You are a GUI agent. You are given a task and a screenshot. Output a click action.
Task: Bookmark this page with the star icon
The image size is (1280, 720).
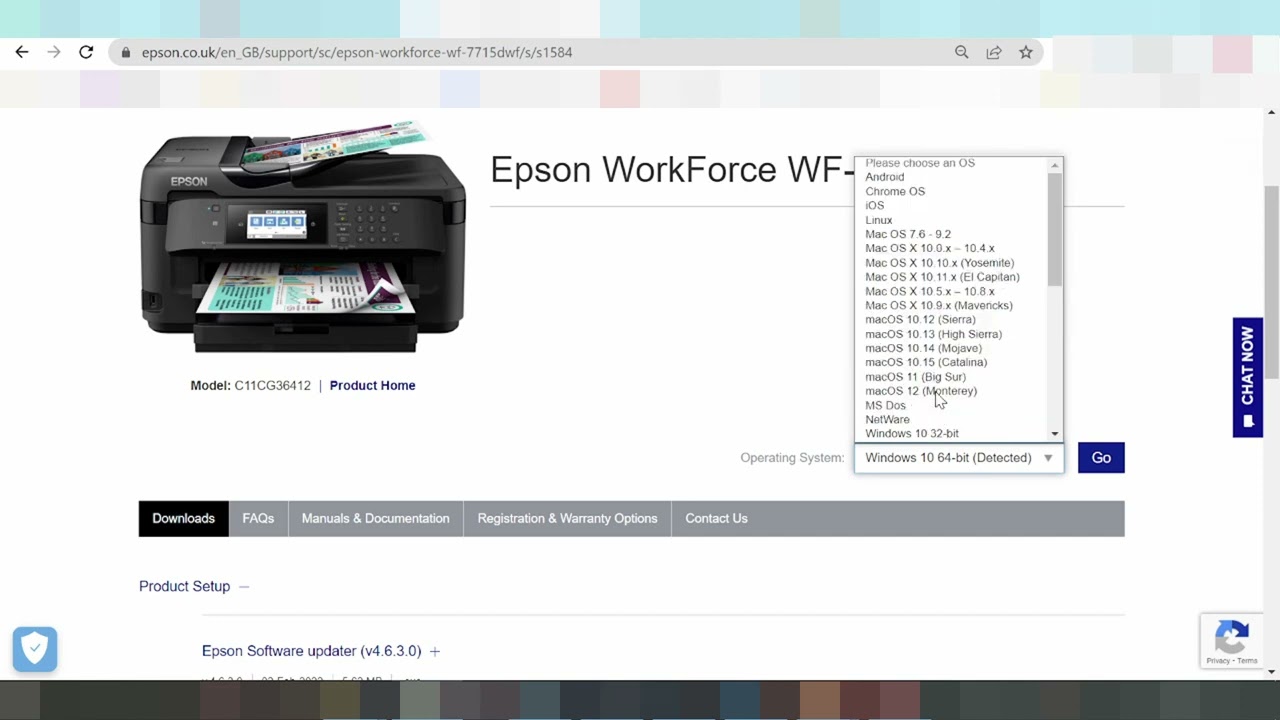[1026, 52]
